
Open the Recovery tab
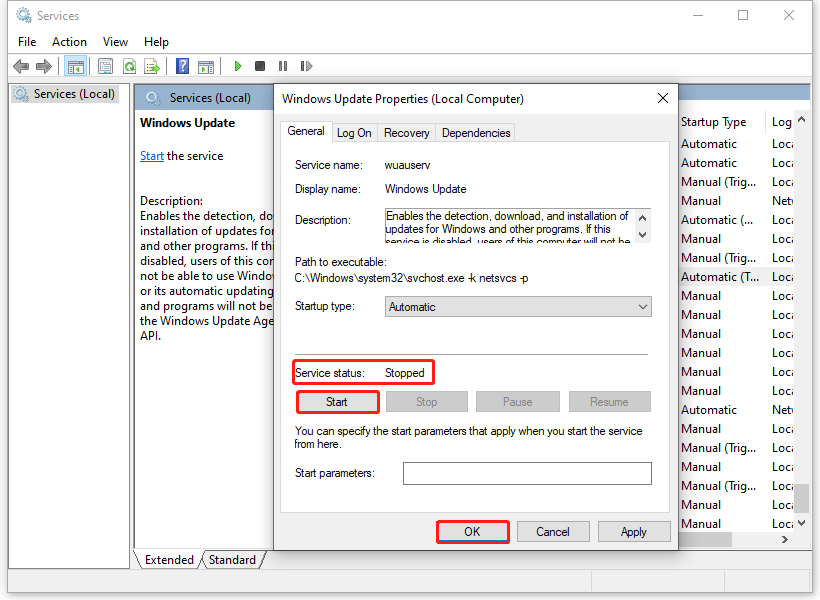coord(406,133)
